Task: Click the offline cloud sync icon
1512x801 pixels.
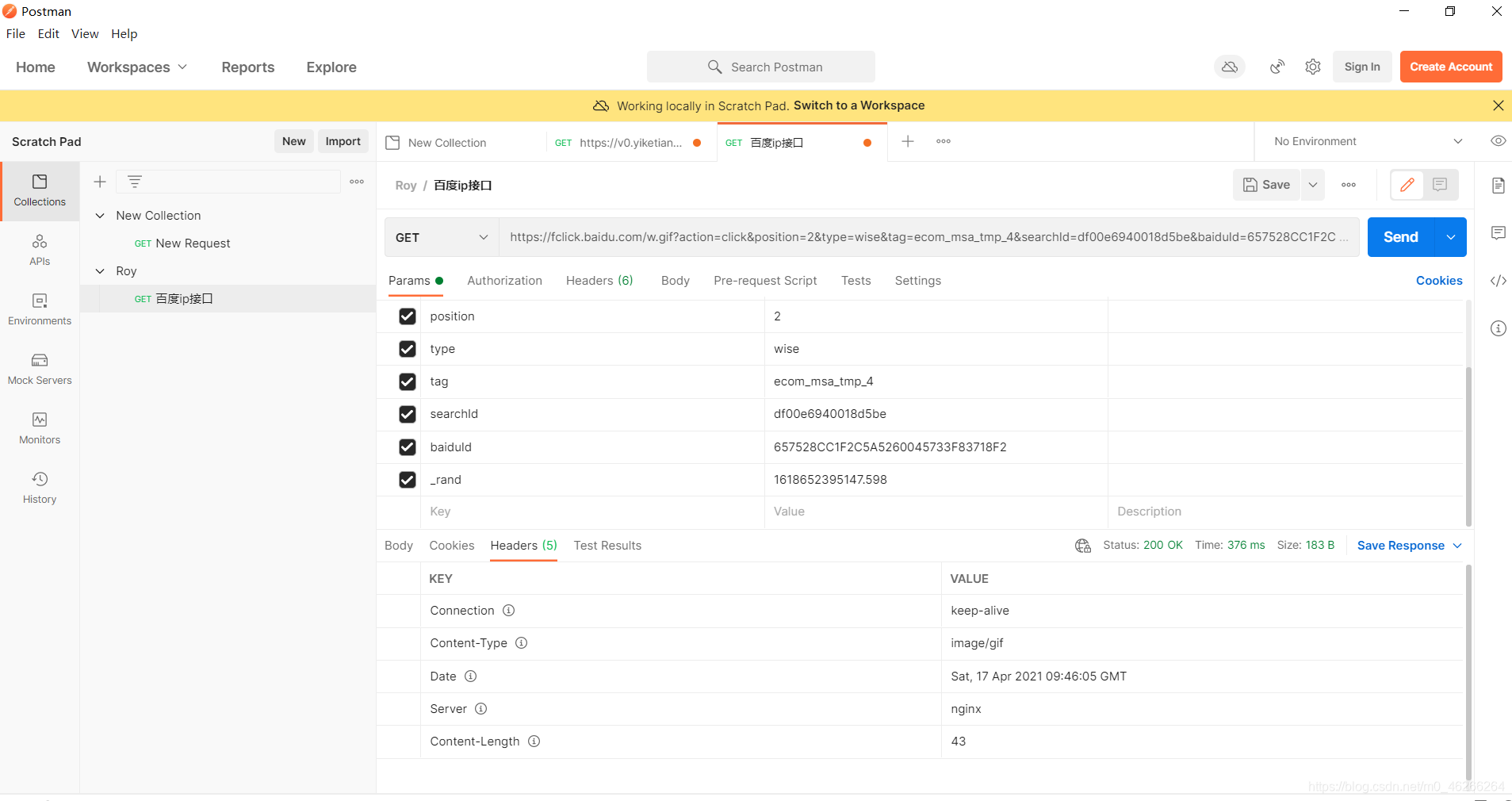Action: click(1230, 67)
